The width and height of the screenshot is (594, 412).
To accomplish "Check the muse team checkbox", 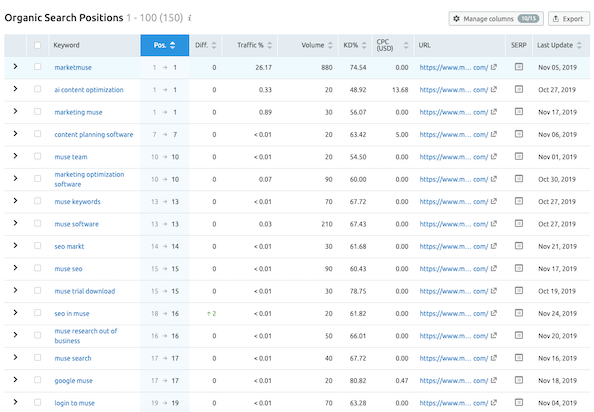I will pyautogui.click(x=38, y=156).
